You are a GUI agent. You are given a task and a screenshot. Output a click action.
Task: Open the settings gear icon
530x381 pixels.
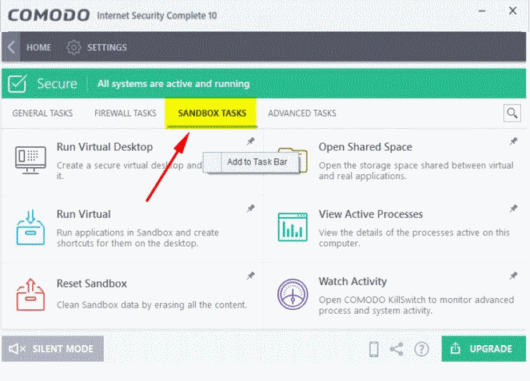click(x=74, y=47)
